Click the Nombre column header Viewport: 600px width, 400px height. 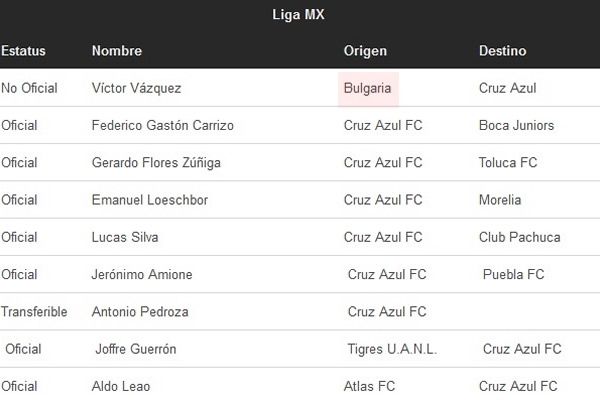pyautogui.click(x=117, y=51)
